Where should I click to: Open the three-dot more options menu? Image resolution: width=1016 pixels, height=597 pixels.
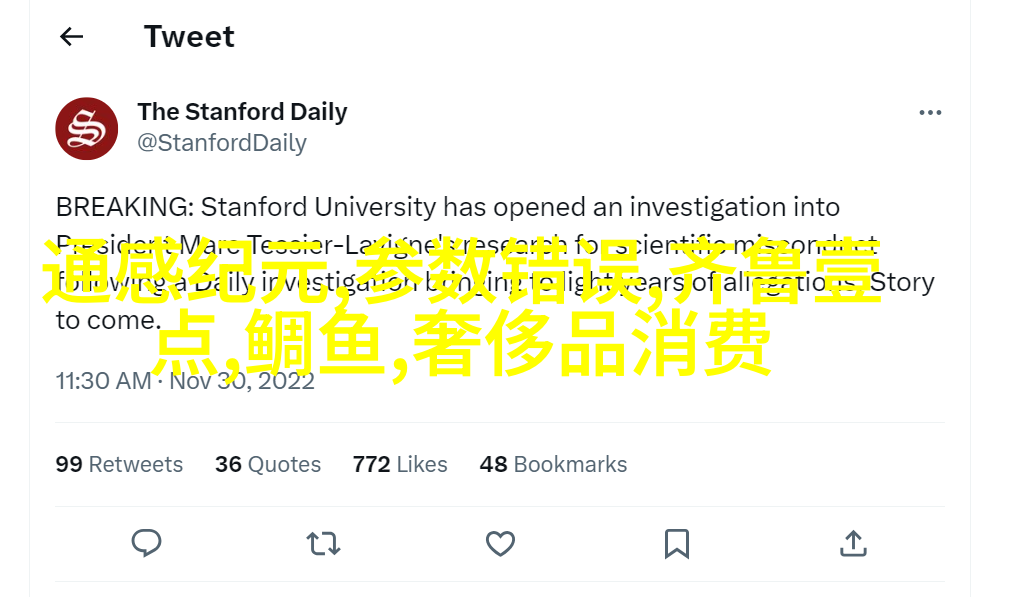click(930, 113)
